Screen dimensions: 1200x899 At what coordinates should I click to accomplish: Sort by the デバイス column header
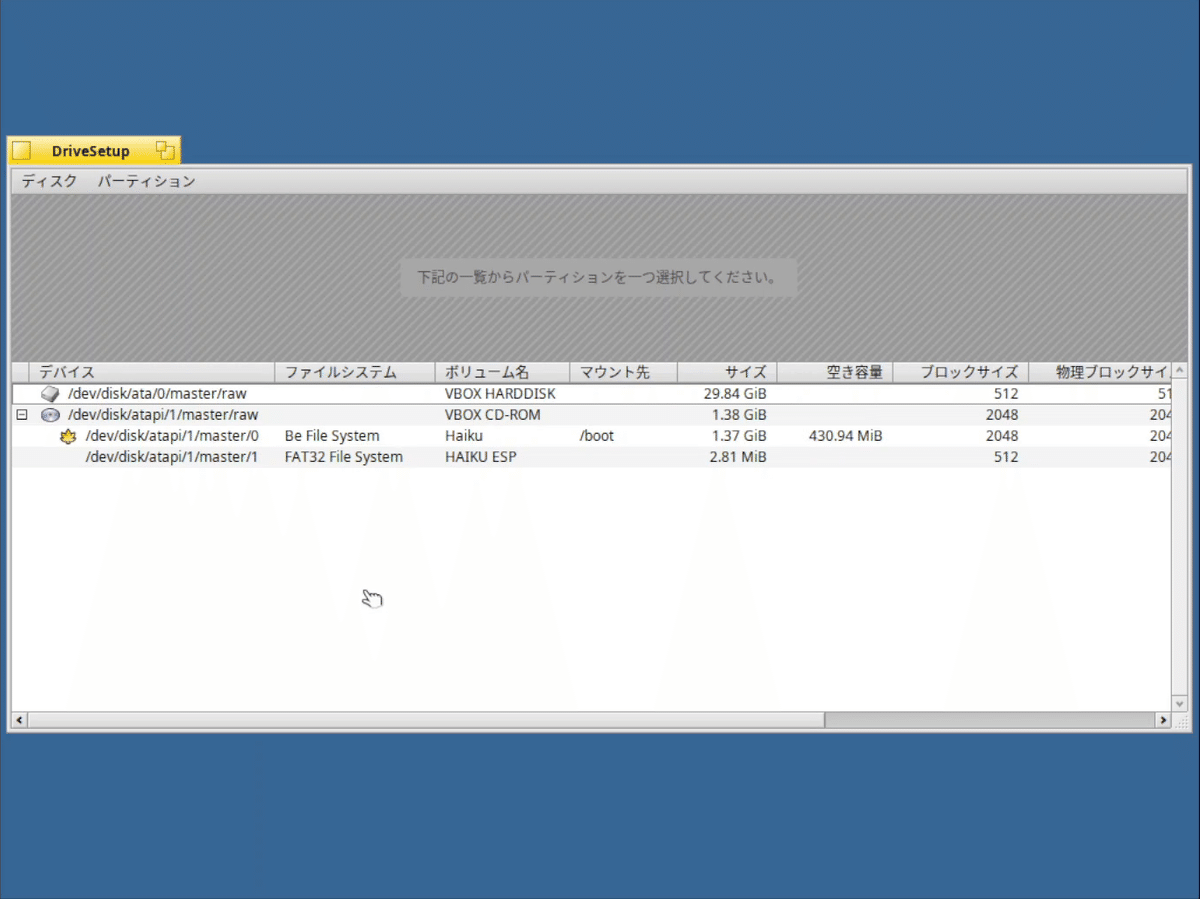(151, 372)
